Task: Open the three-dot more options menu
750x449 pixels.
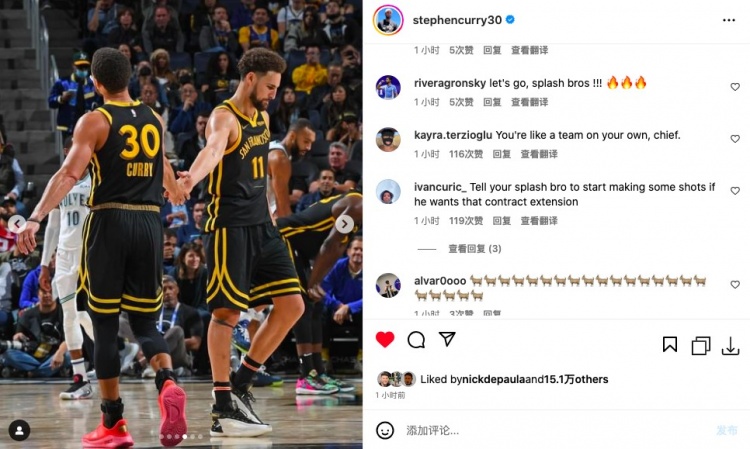Action: pyautogui.click(x=728, y=20)
